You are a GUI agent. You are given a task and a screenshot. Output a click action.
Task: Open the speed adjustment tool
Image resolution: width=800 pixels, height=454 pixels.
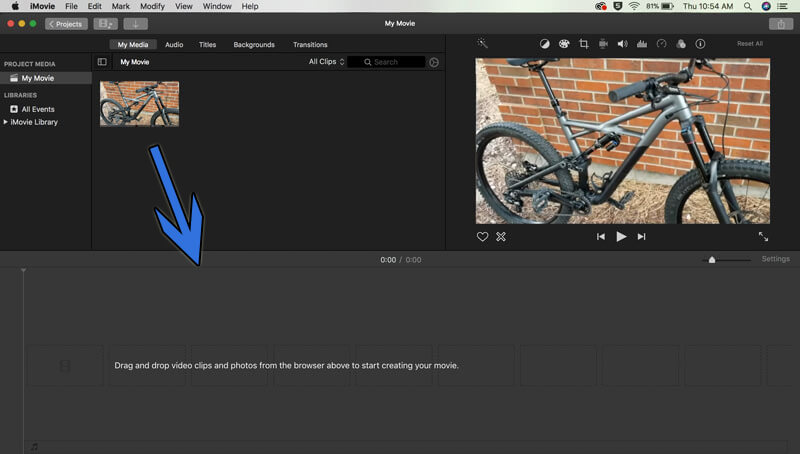point(661,44)
